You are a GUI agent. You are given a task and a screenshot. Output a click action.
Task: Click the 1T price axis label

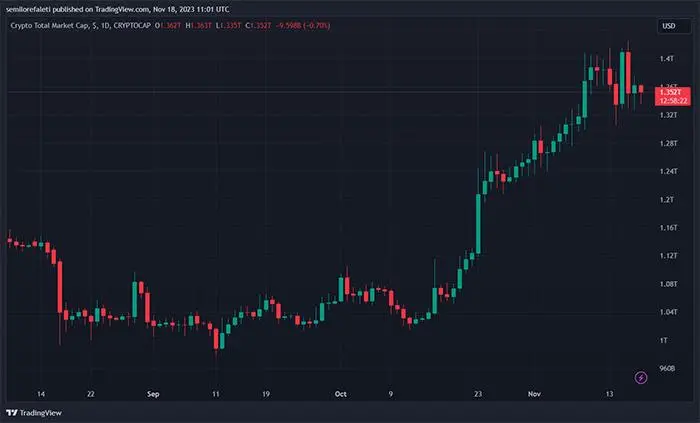[663, 340]
